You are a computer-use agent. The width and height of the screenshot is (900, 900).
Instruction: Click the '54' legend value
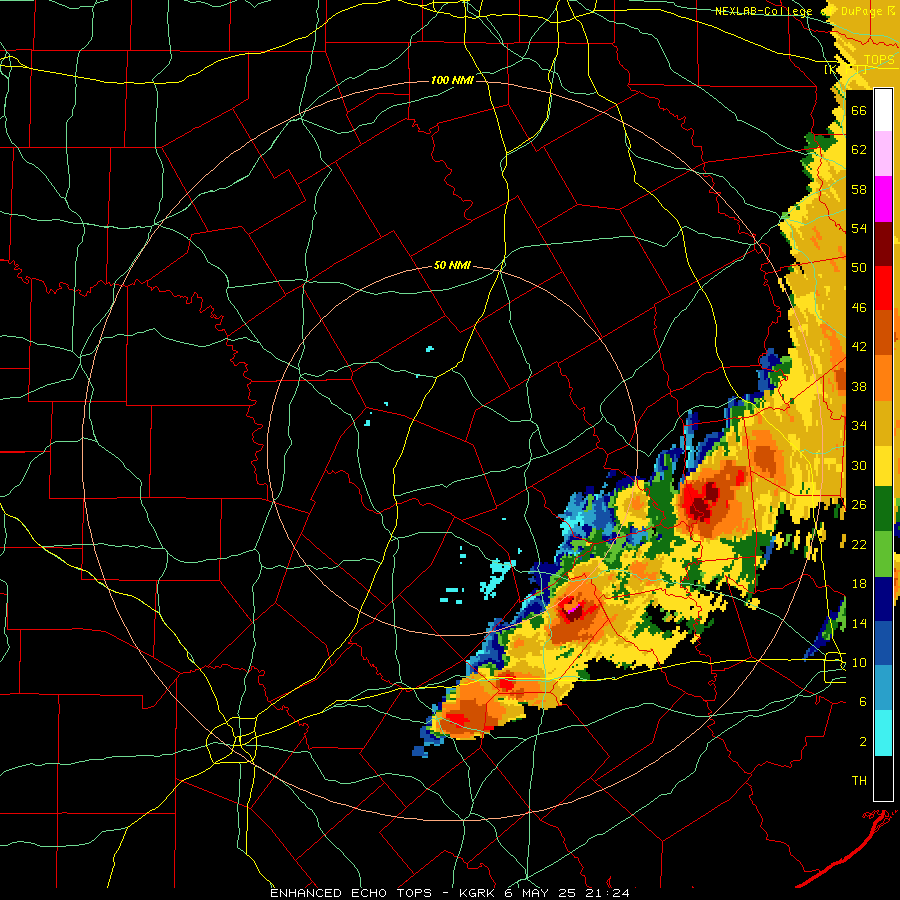click(x=859, y=228)
